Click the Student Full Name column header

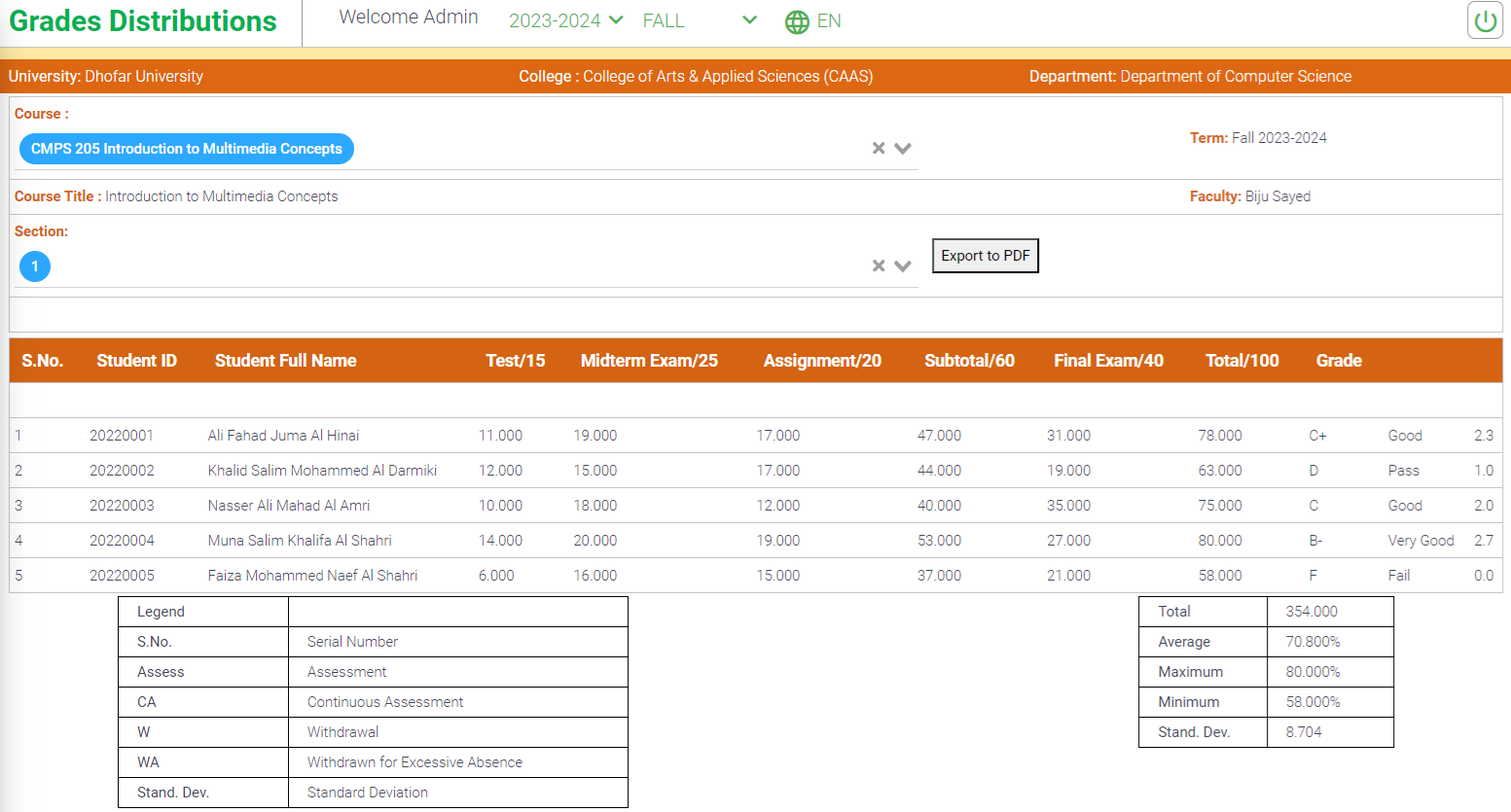(285, 361)
